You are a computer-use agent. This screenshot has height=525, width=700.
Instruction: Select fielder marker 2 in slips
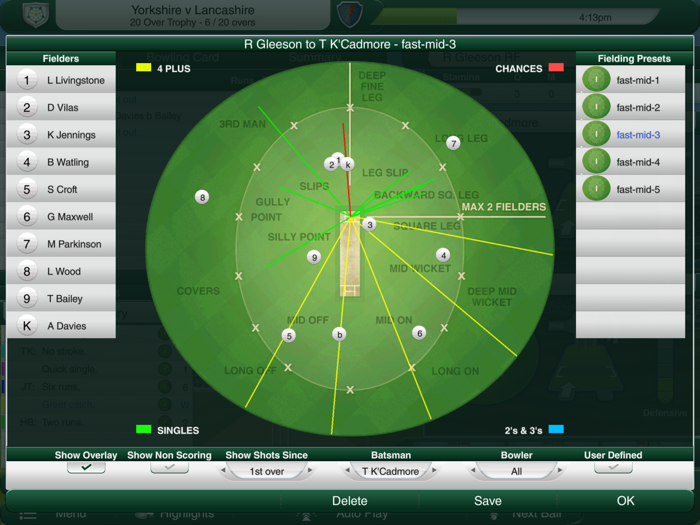[x=331, y=165]
